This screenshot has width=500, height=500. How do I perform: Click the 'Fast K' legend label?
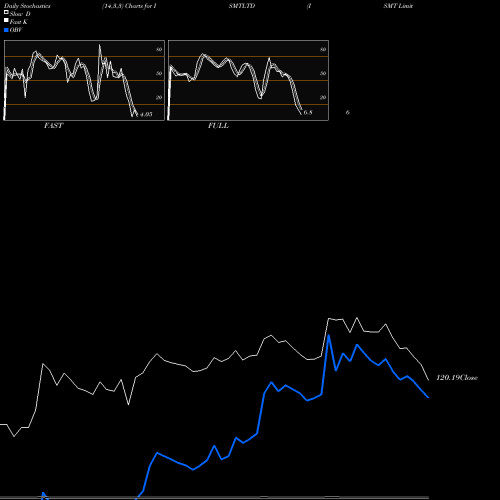click(x=19, y=22)
